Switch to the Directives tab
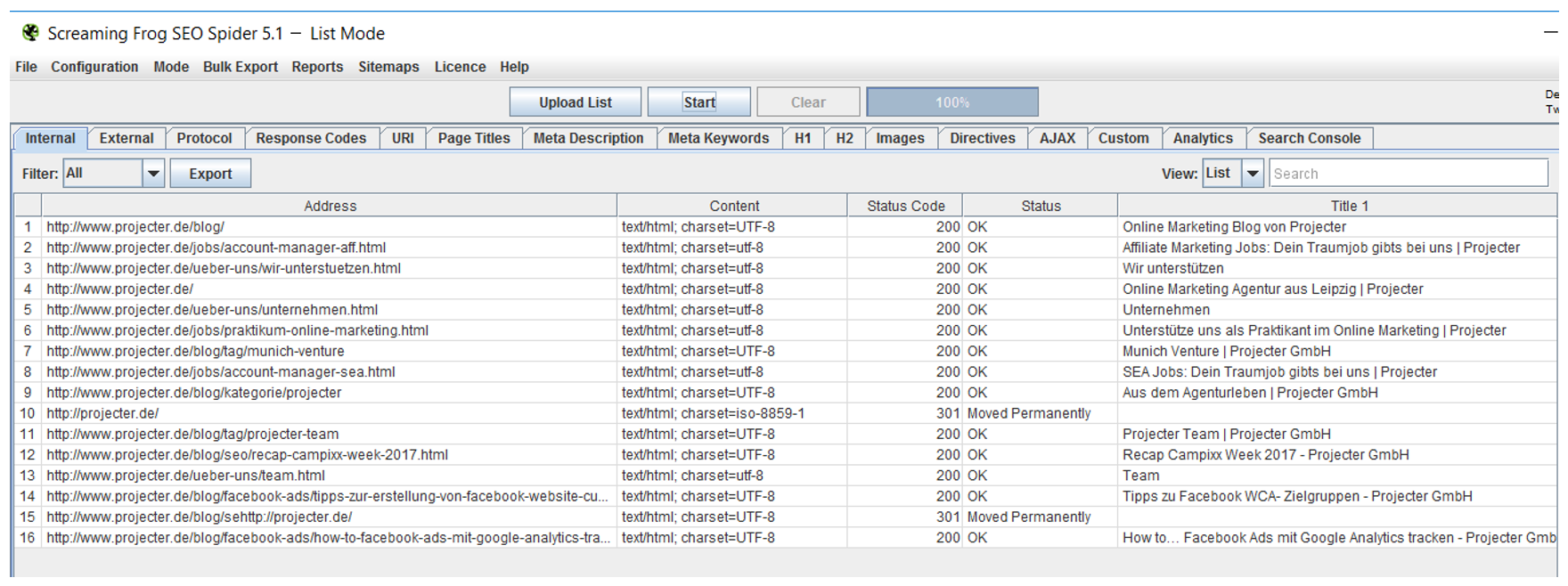Screen dimensions: 1568x586 pyautogui.click(x=983, y=138)
